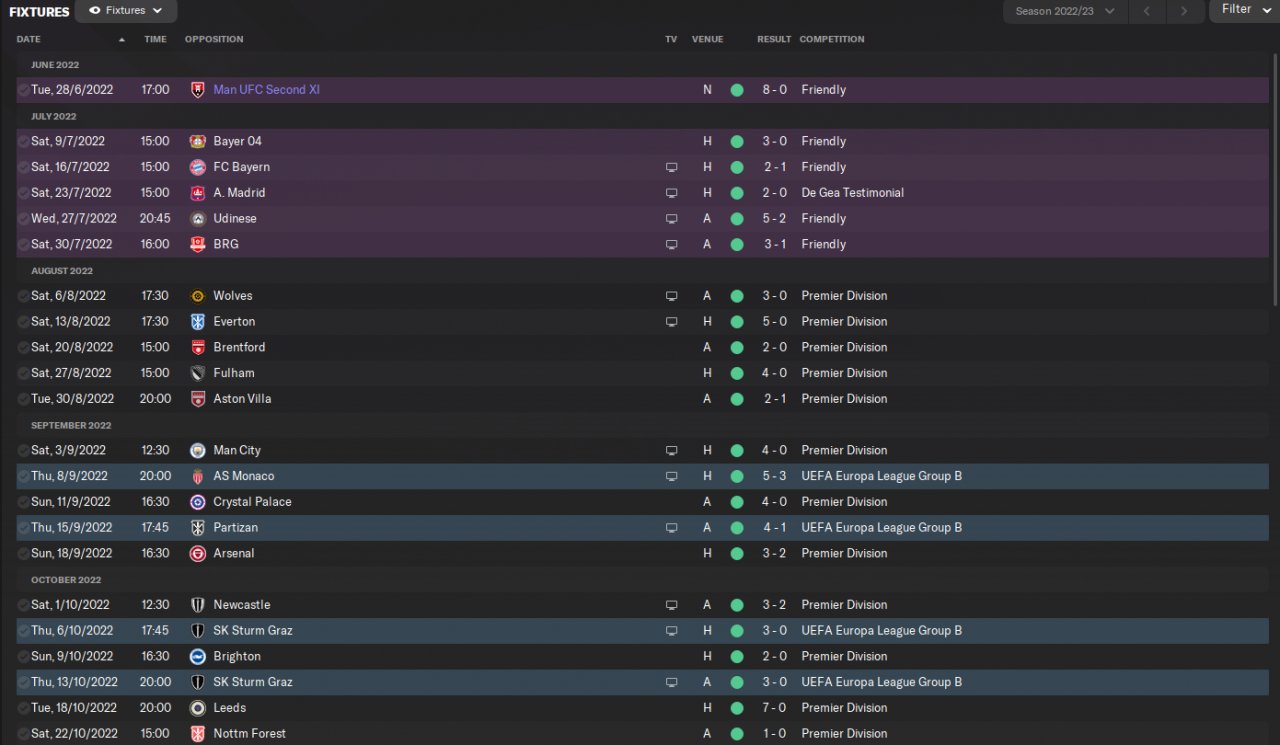Image resolution: width=1280 pixels, height=745 pixels.
Task: Click the green win indicator for Leeds match
Action: pos(737,708)
